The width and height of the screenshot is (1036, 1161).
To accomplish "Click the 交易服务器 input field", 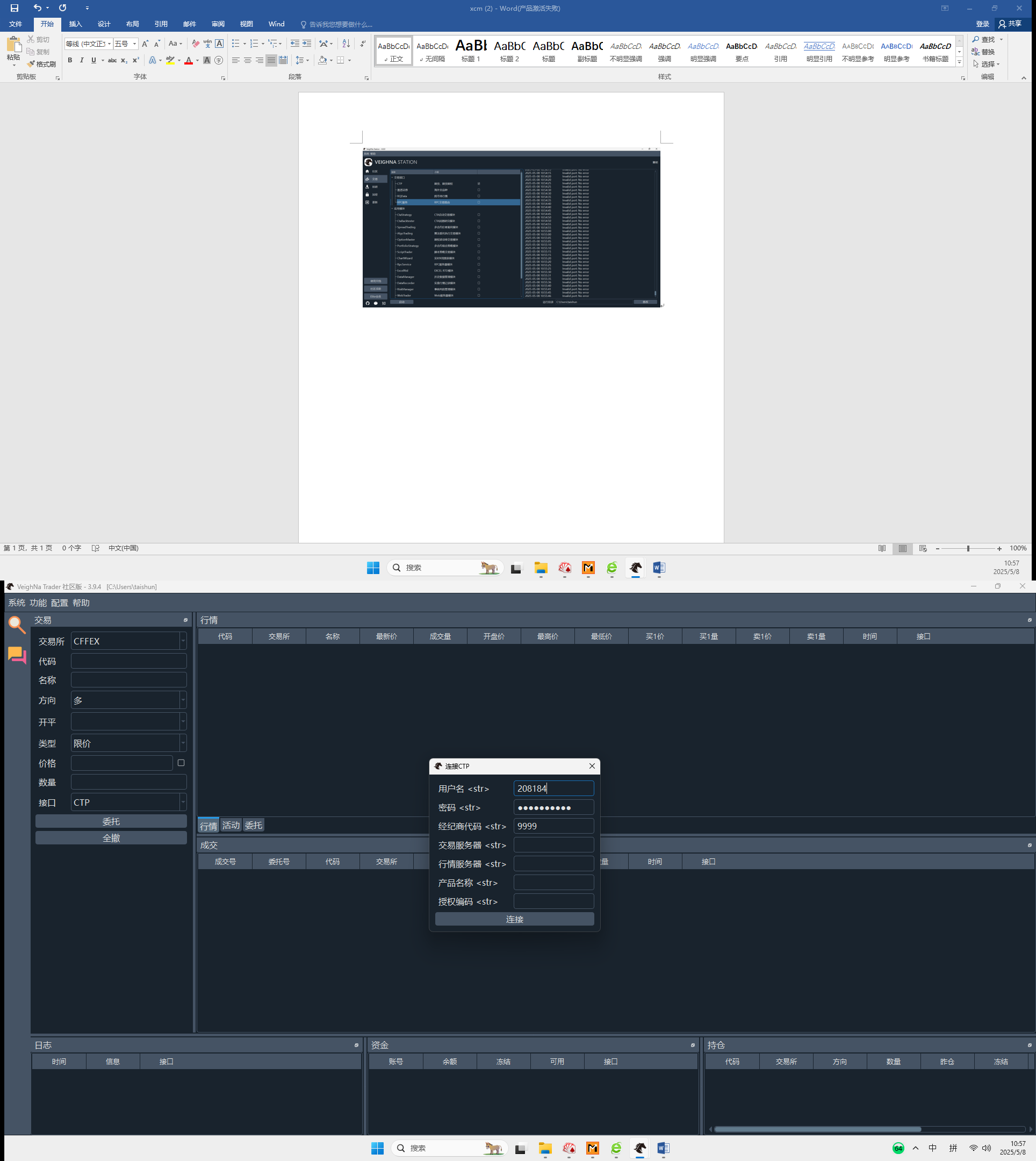I will tap(553, 845).
